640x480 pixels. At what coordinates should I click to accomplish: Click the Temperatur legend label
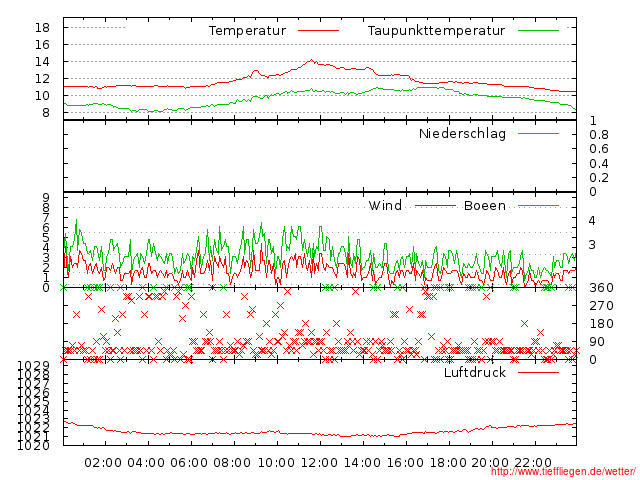247,31
